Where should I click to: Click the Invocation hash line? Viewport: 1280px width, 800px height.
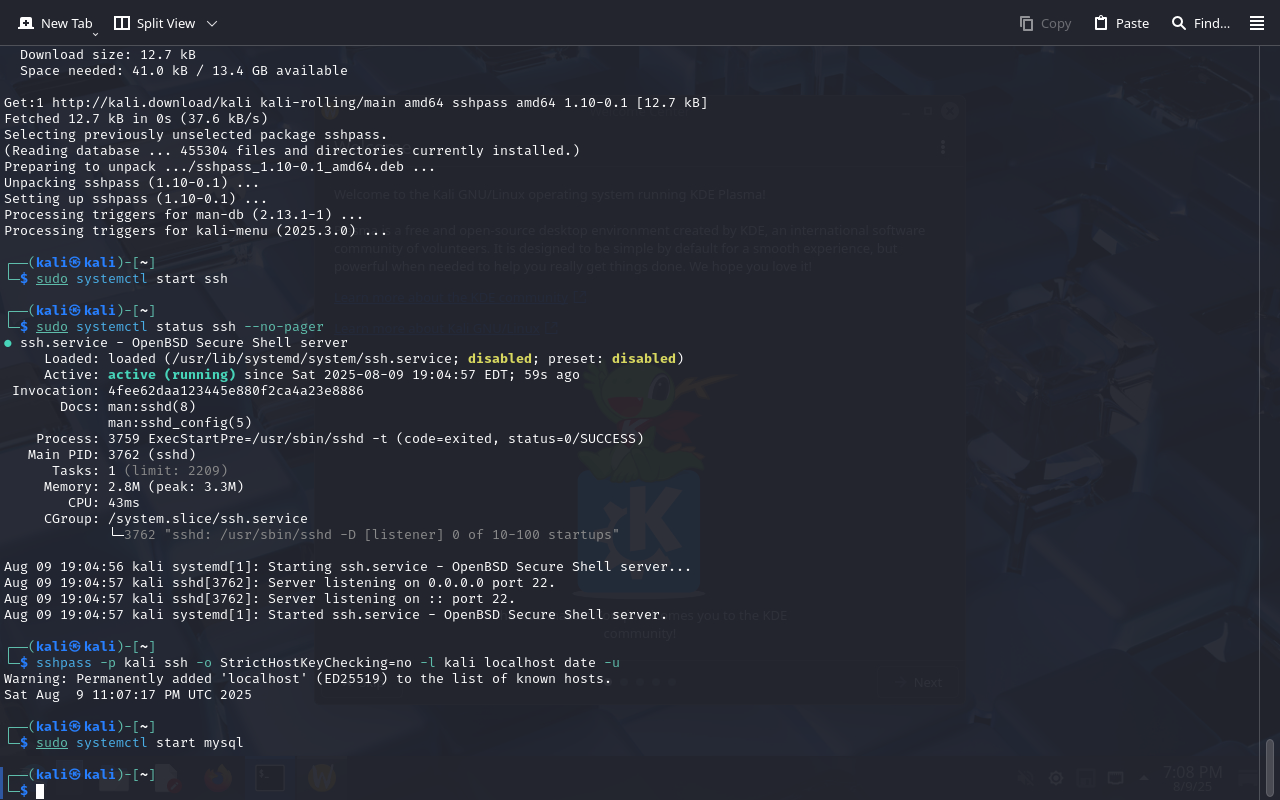pyautogui.click(x=188, y=391)
